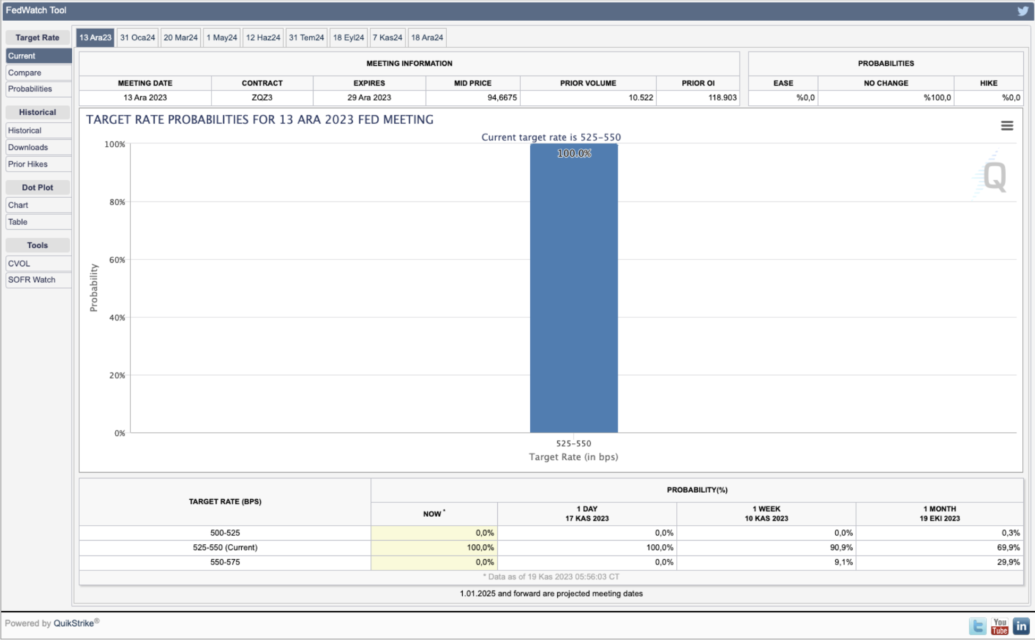Open the Twitter icon in header bar
This screenshot has width=1035, height=640.
1022,11
